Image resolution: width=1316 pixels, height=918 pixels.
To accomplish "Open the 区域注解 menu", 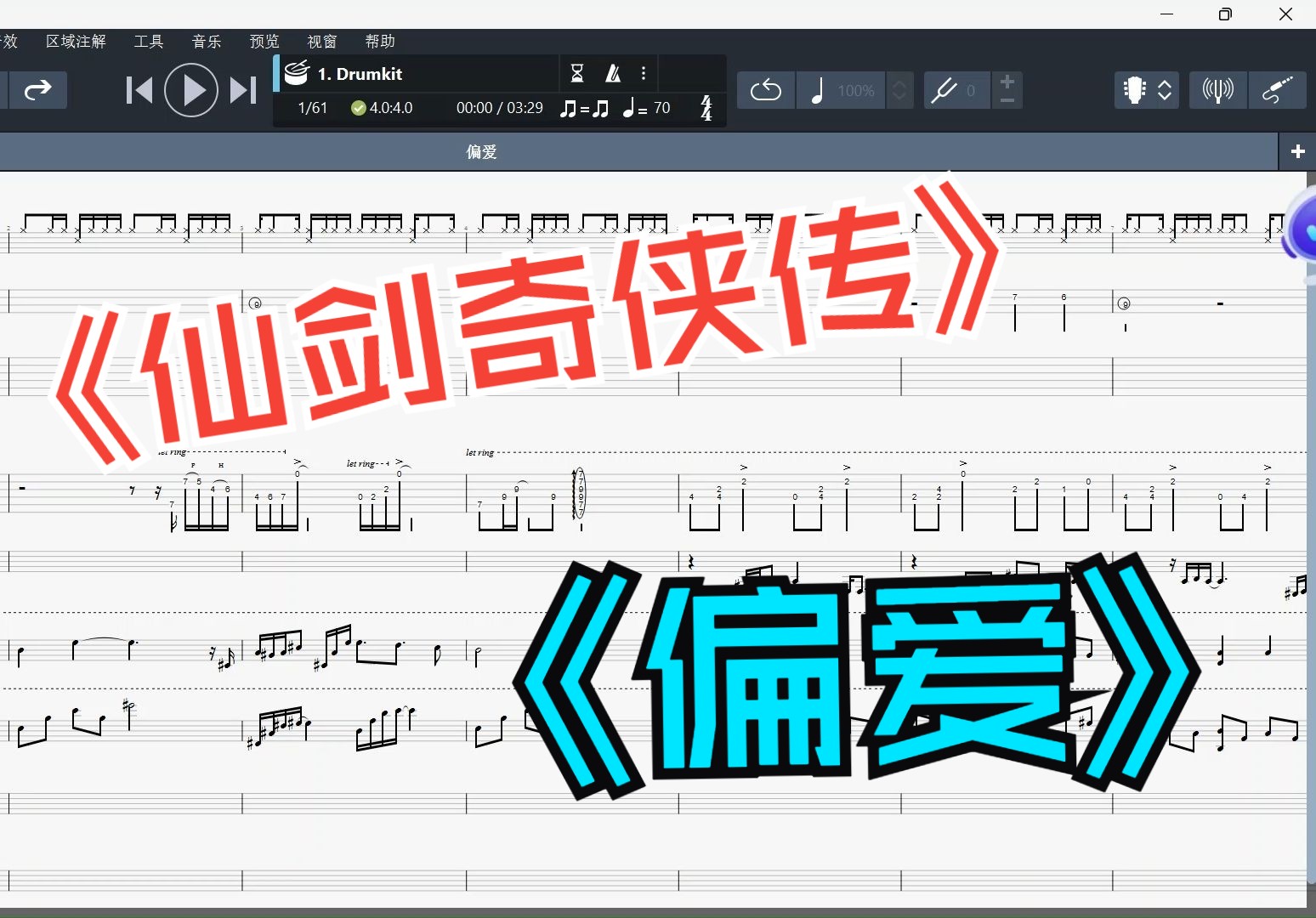I will click(76, 41).
